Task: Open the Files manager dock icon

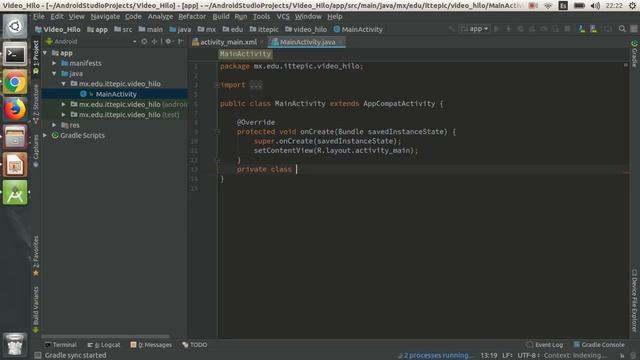Action: click(15, 137)
